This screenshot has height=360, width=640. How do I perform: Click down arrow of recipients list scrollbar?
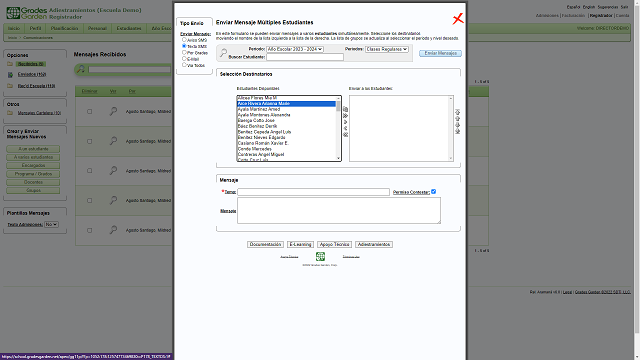pyautogui.click(x=451, y=158)
